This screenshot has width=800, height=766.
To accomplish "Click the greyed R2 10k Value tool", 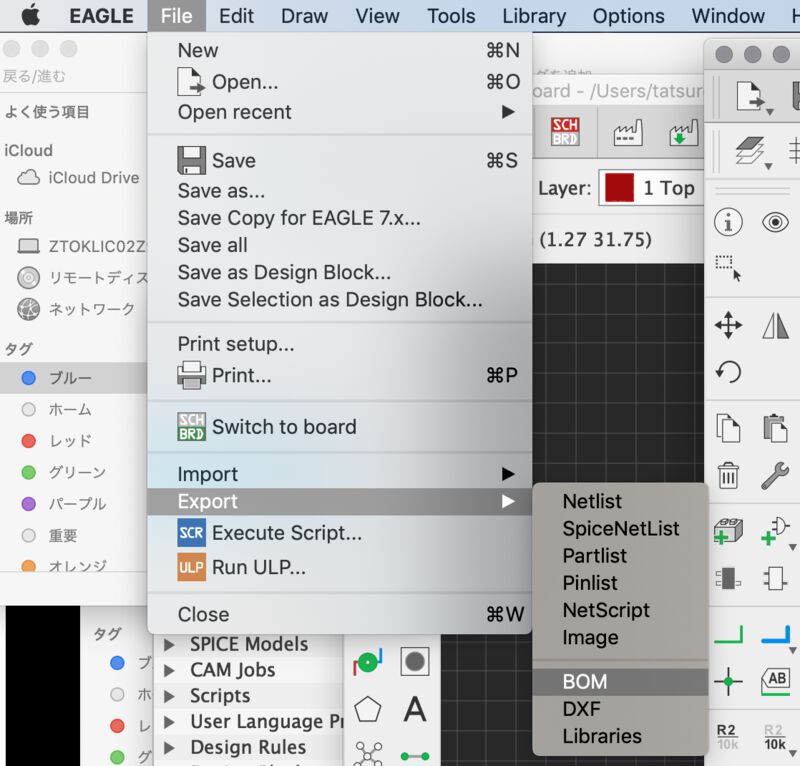I will click(x=774, y=737).
